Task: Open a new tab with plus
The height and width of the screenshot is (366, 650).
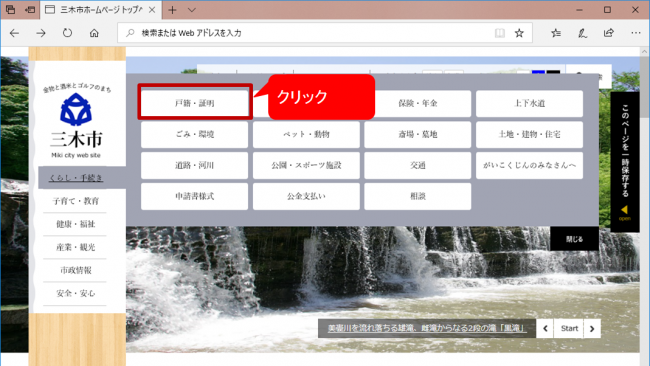Action: 172,10
